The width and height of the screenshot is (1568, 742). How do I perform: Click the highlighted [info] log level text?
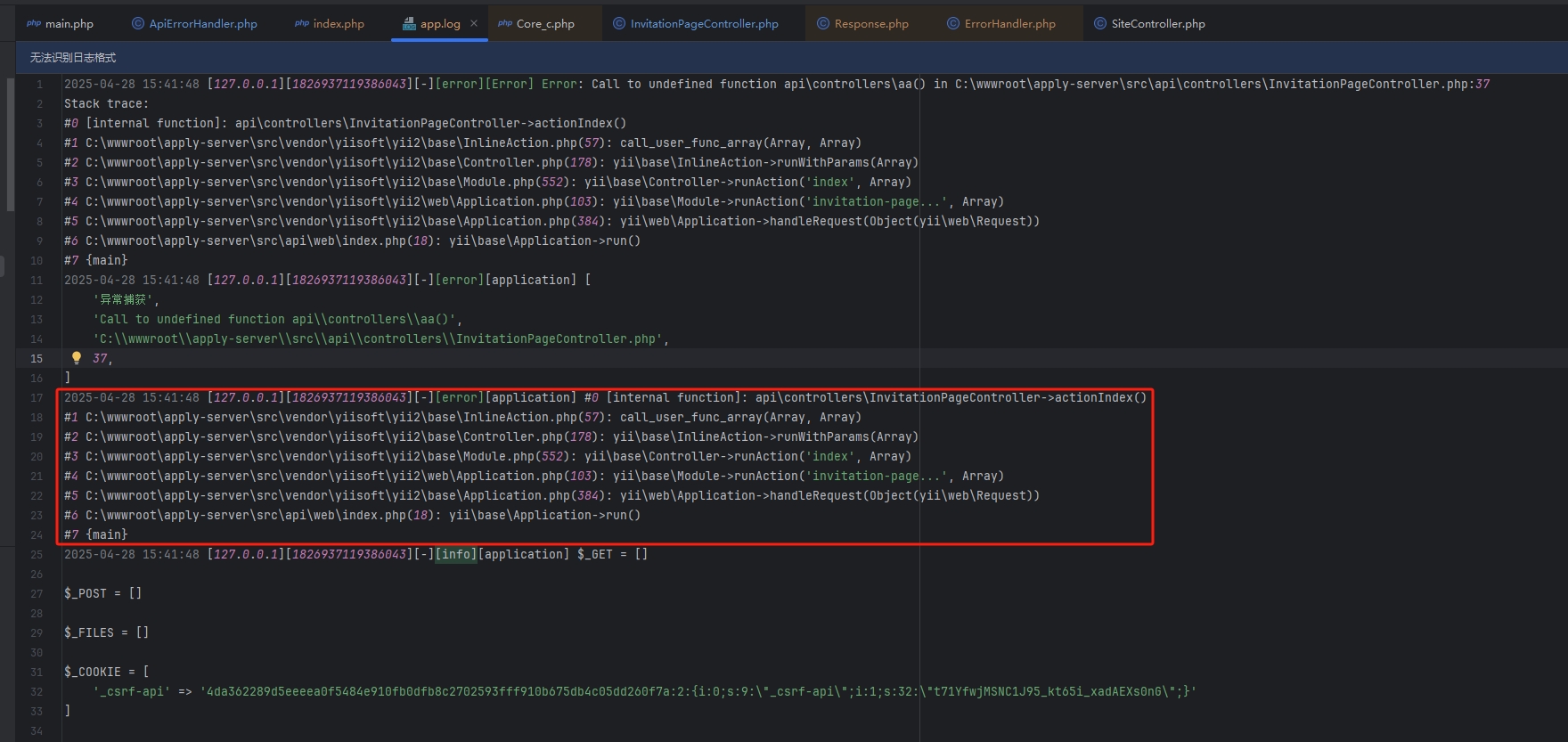456,554
